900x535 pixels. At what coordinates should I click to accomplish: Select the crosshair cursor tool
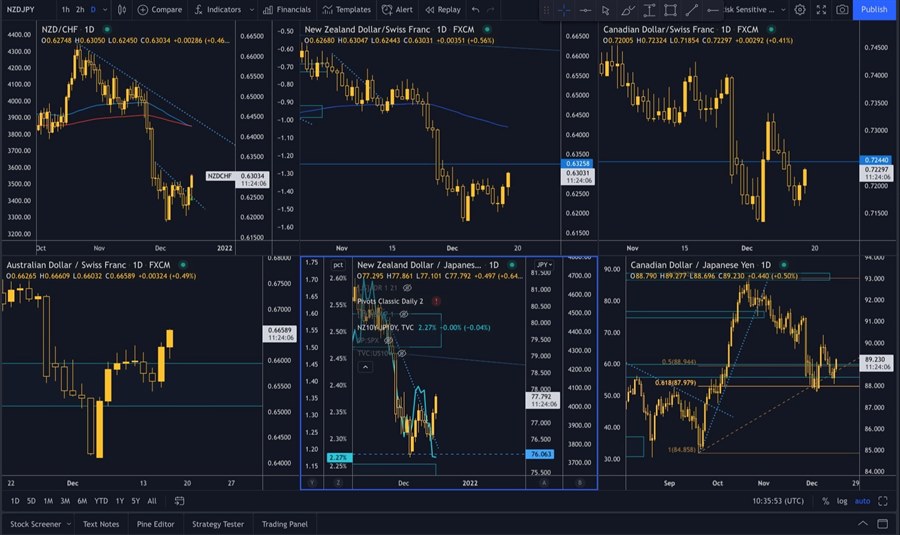(563, 9)
